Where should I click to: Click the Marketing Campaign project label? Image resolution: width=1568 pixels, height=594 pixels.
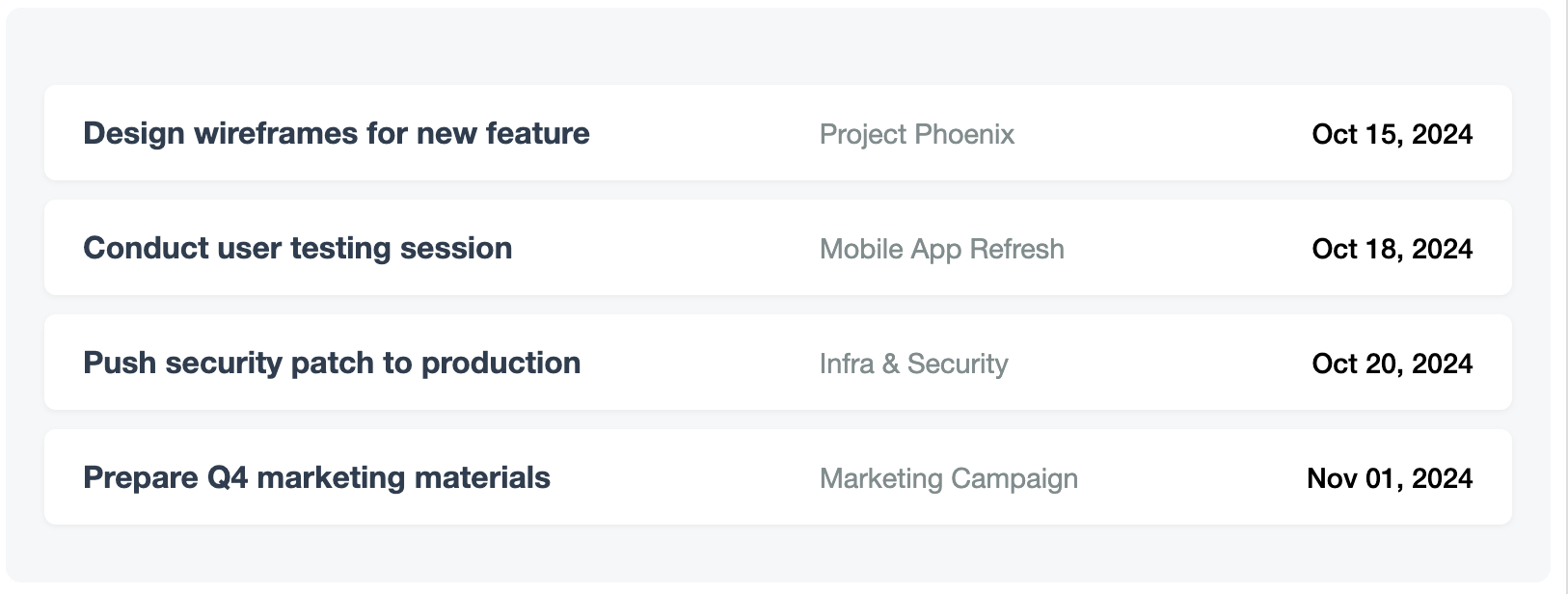click(x=949, y=478)
